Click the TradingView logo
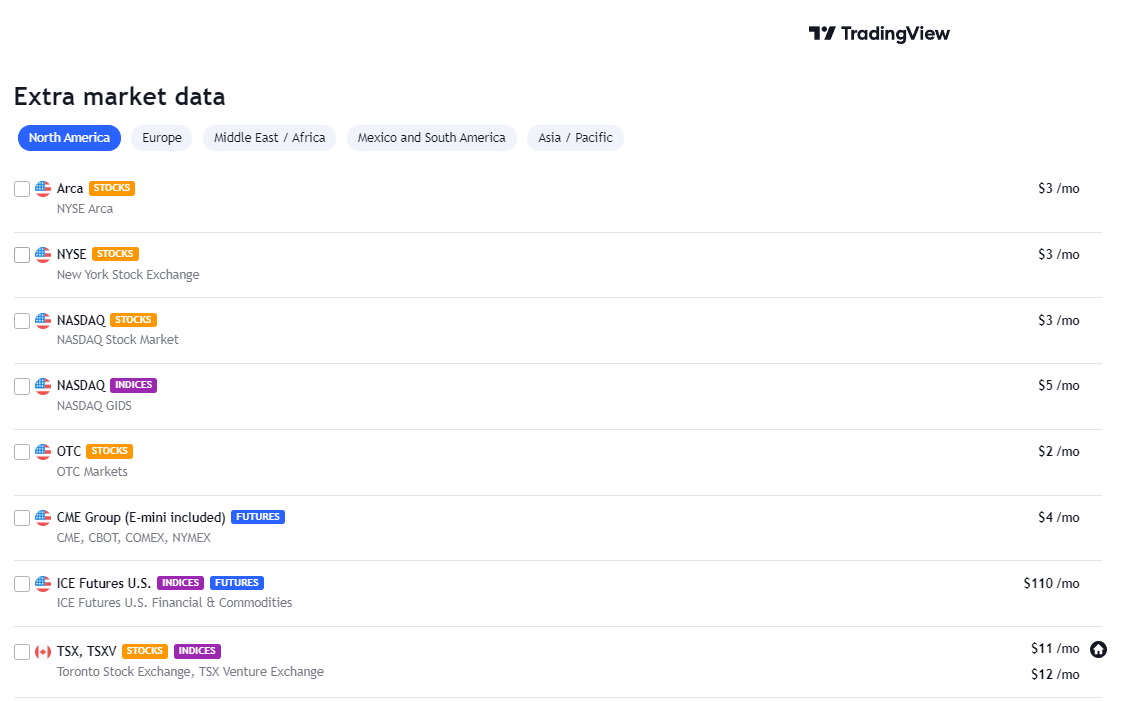 [879, 34]
